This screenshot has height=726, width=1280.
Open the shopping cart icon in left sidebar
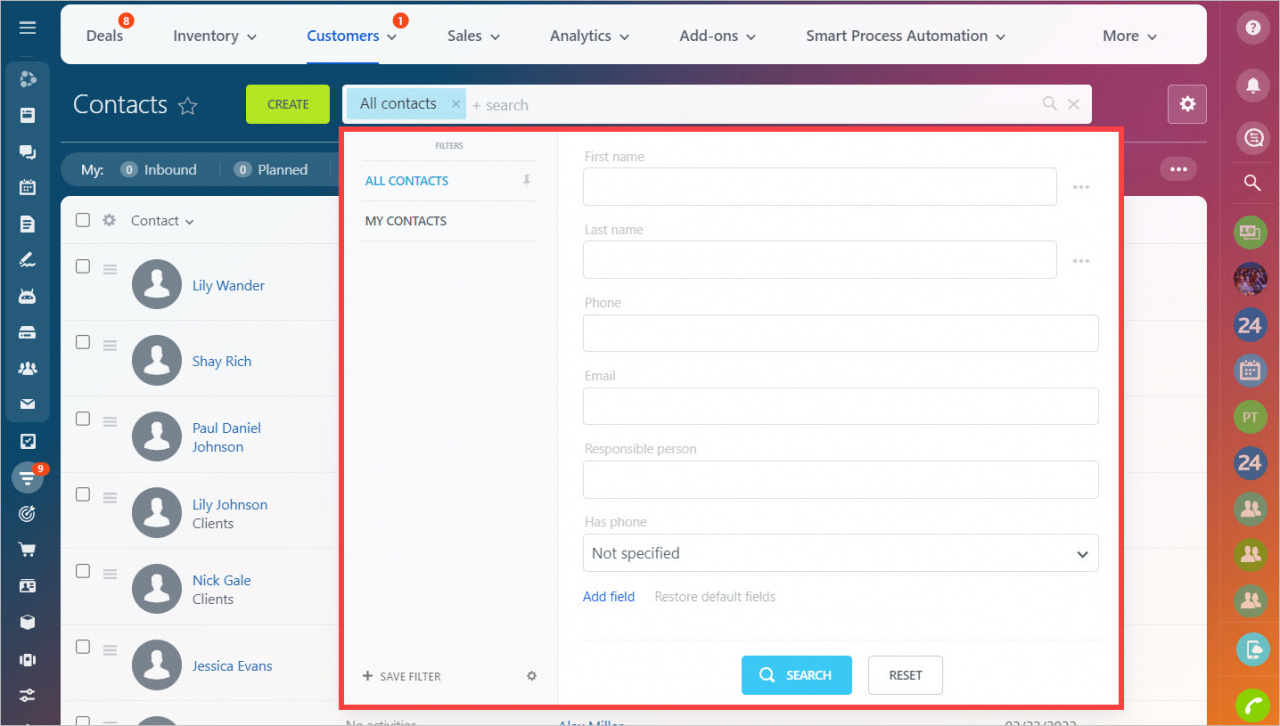click(x=28, y=549)
